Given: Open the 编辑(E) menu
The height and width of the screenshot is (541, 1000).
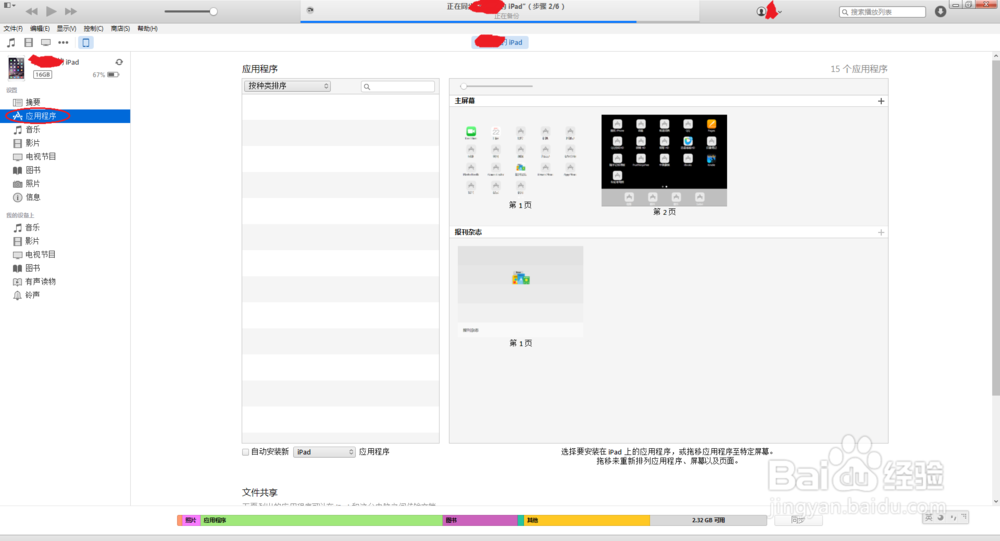Looking at the screenshot, I should coord(40,29).
